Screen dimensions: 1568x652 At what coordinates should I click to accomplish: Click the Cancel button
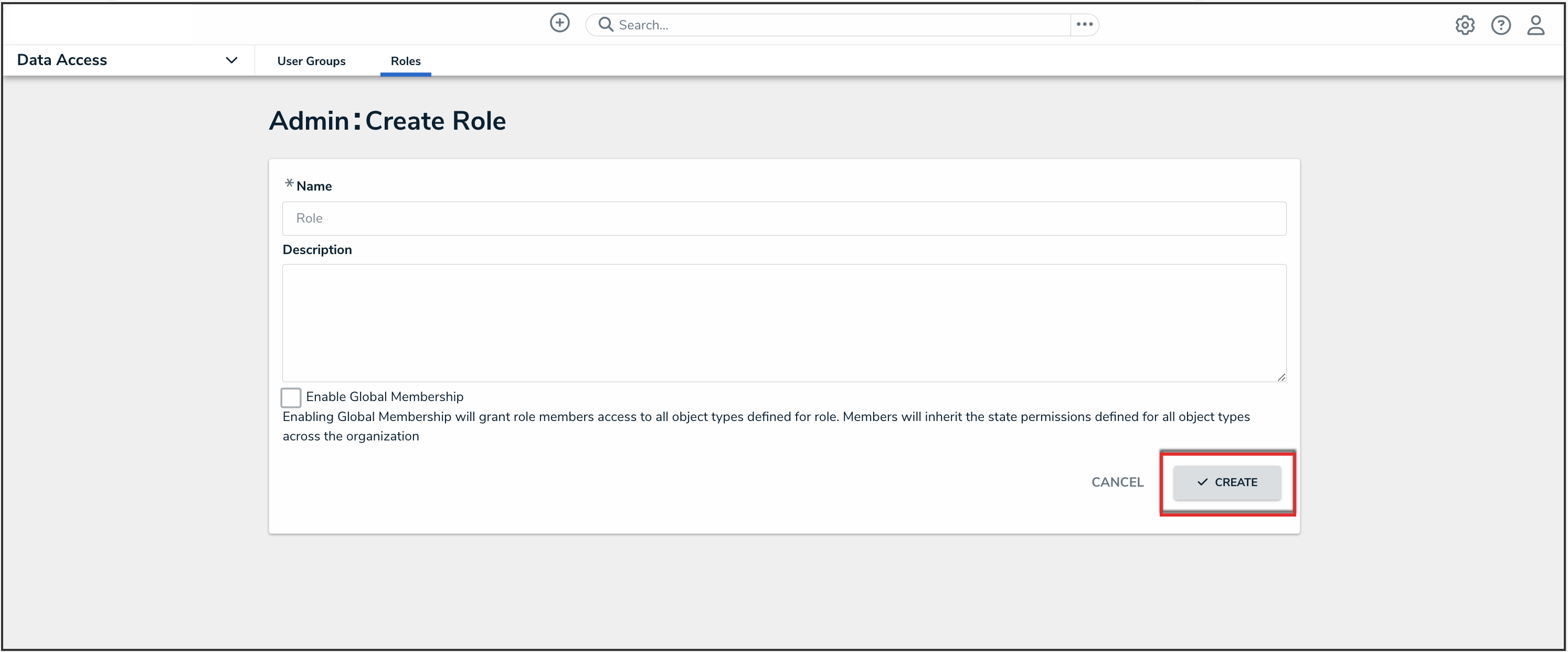[1117, 482]
